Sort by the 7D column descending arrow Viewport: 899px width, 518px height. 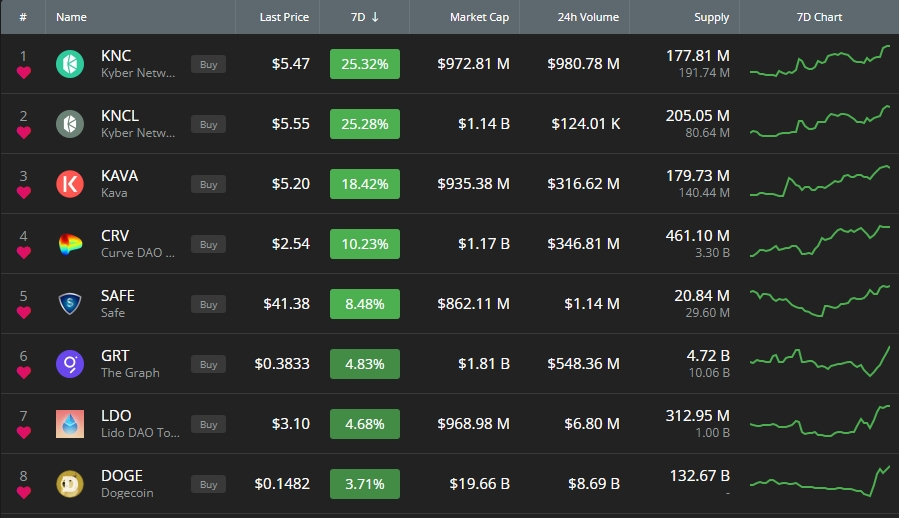point(375,17)
